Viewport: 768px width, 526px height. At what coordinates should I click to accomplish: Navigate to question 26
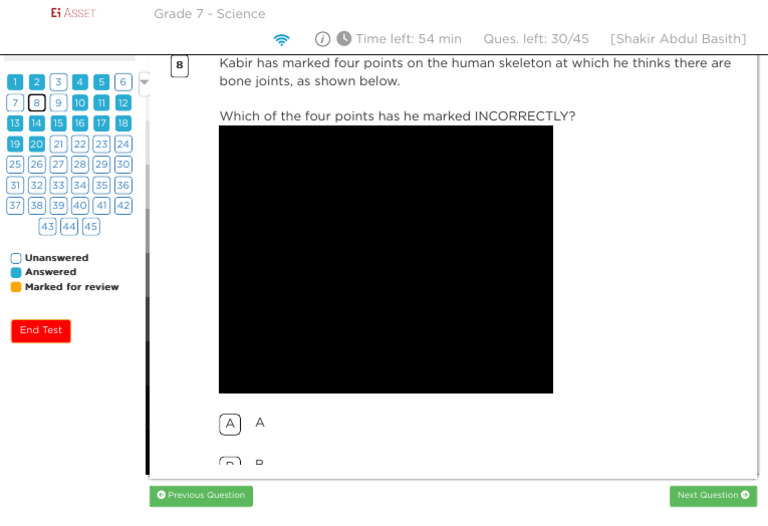coord(37,164)
